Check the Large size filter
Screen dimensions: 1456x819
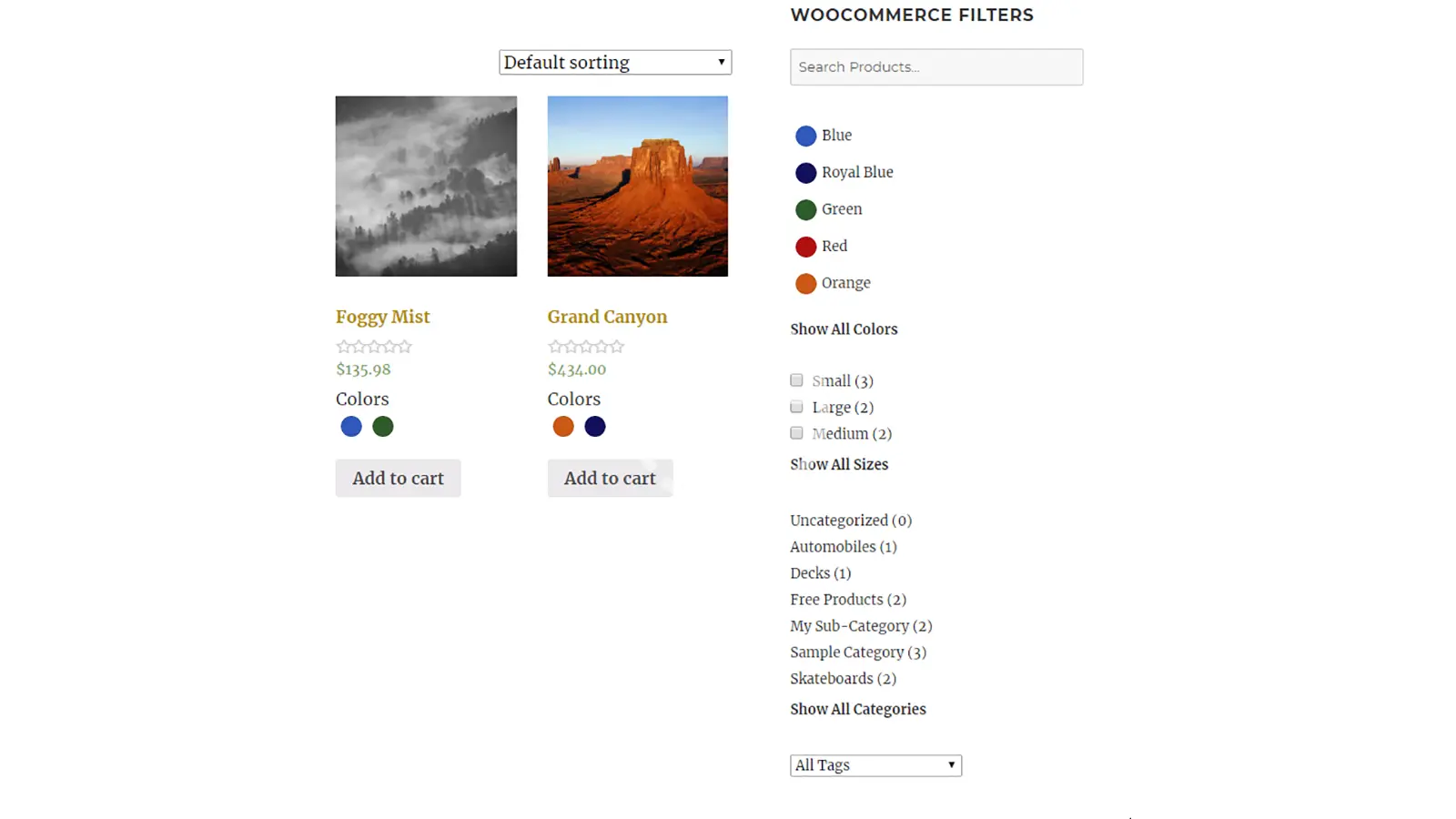point(797,407)
